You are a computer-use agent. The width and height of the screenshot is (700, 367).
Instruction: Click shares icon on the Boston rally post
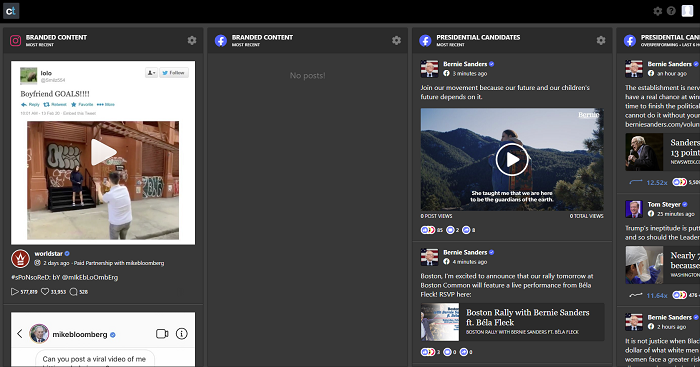[463, 352]
